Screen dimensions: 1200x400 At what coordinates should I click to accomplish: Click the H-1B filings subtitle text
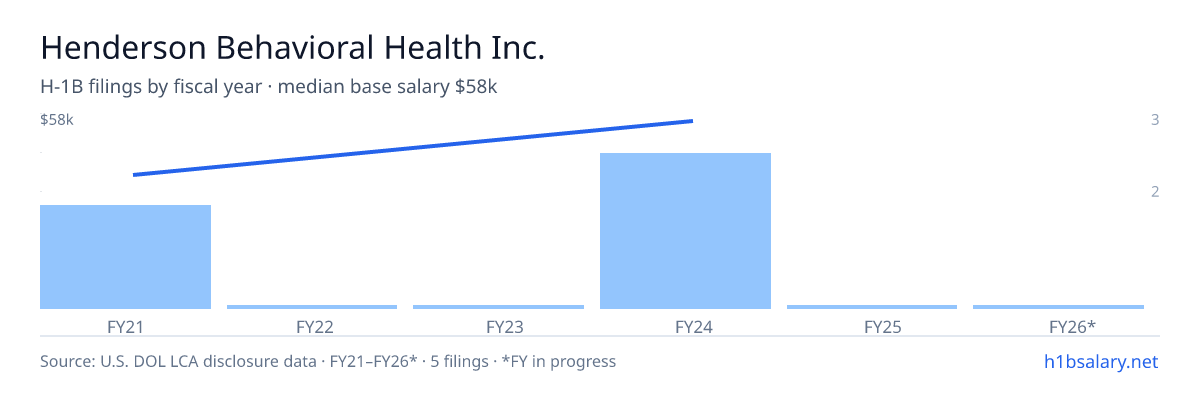coord(269,87)
